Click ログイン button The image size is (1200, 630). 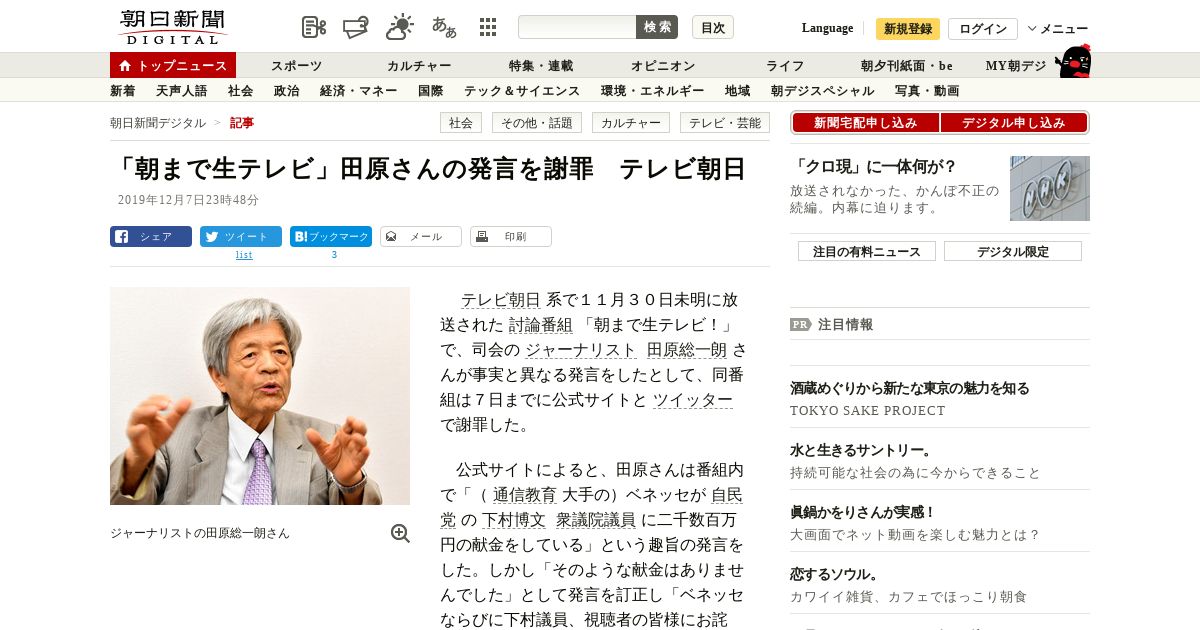[983, 29]
